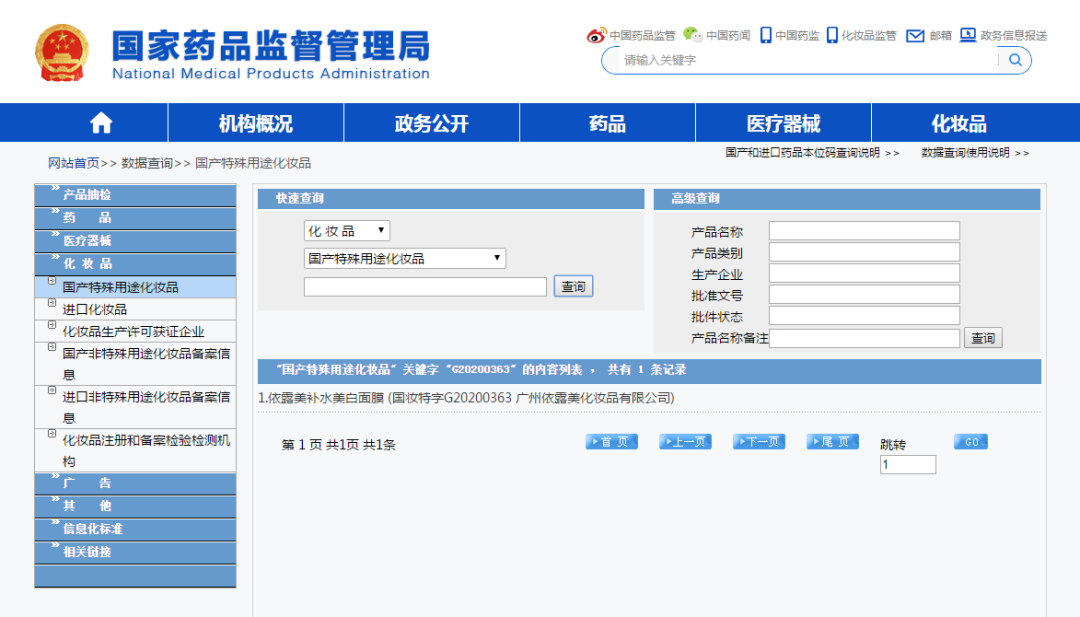Click the 政务信息报送 computer icon
Screen dimensions: 1080x617
click(x=968, y=35)
